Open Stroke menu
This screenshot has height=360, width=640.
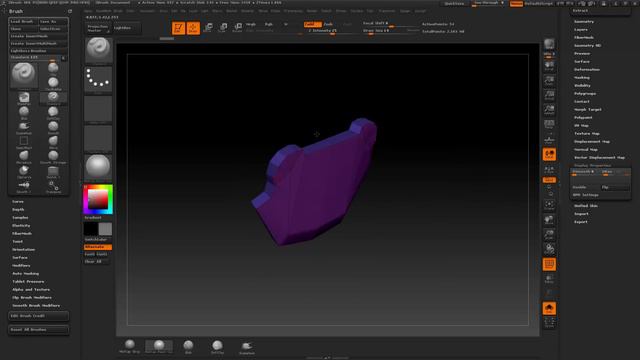click(340, 11)
